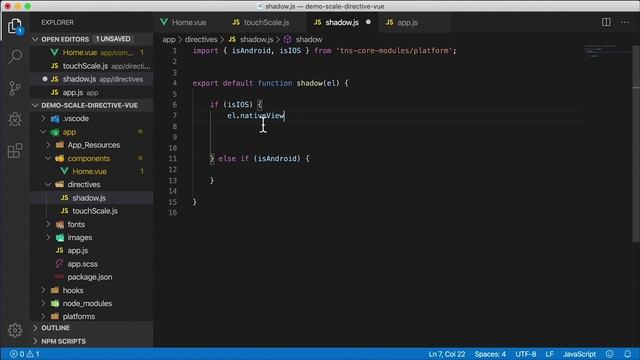Click the import statement on line 1

coord(324,51)
